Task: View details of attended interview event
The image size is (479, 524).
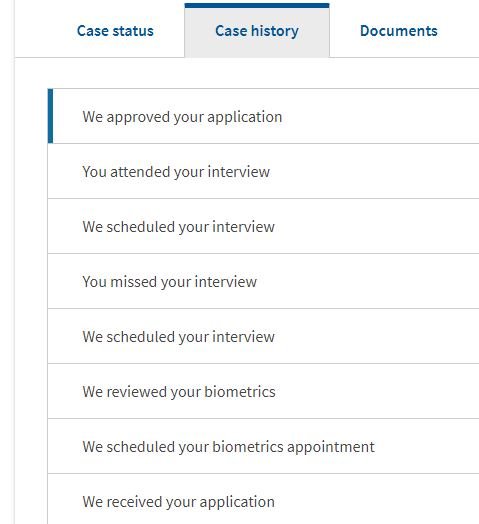Action: pos(263,171)
